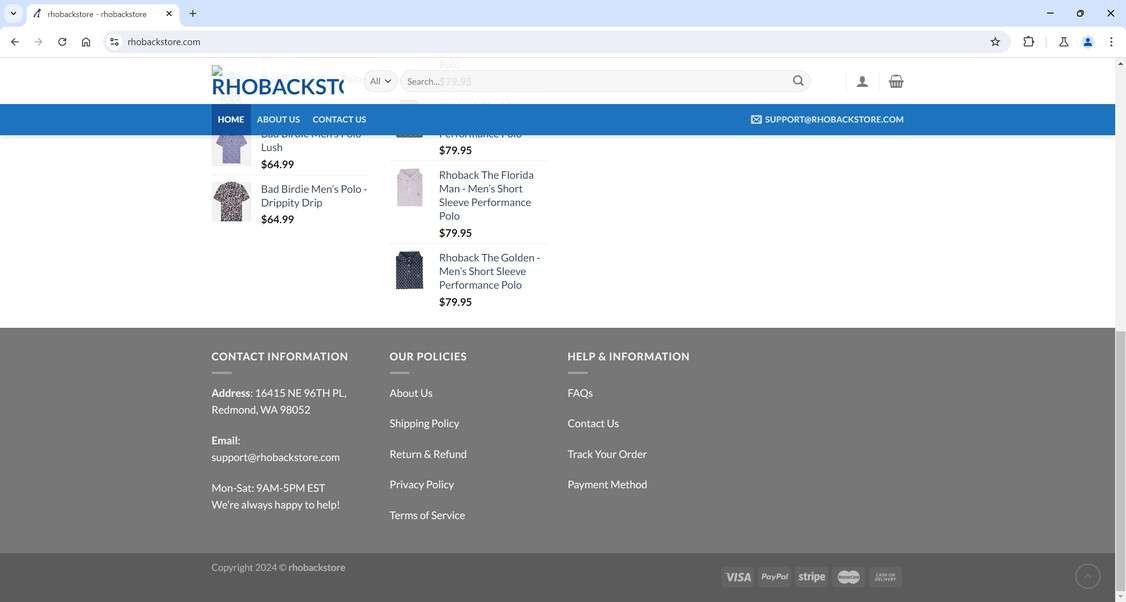Click the Mon-Sat: 9AM-5PM EST text
Viewport: 1126px width, 602px height.
pos(268,488)
